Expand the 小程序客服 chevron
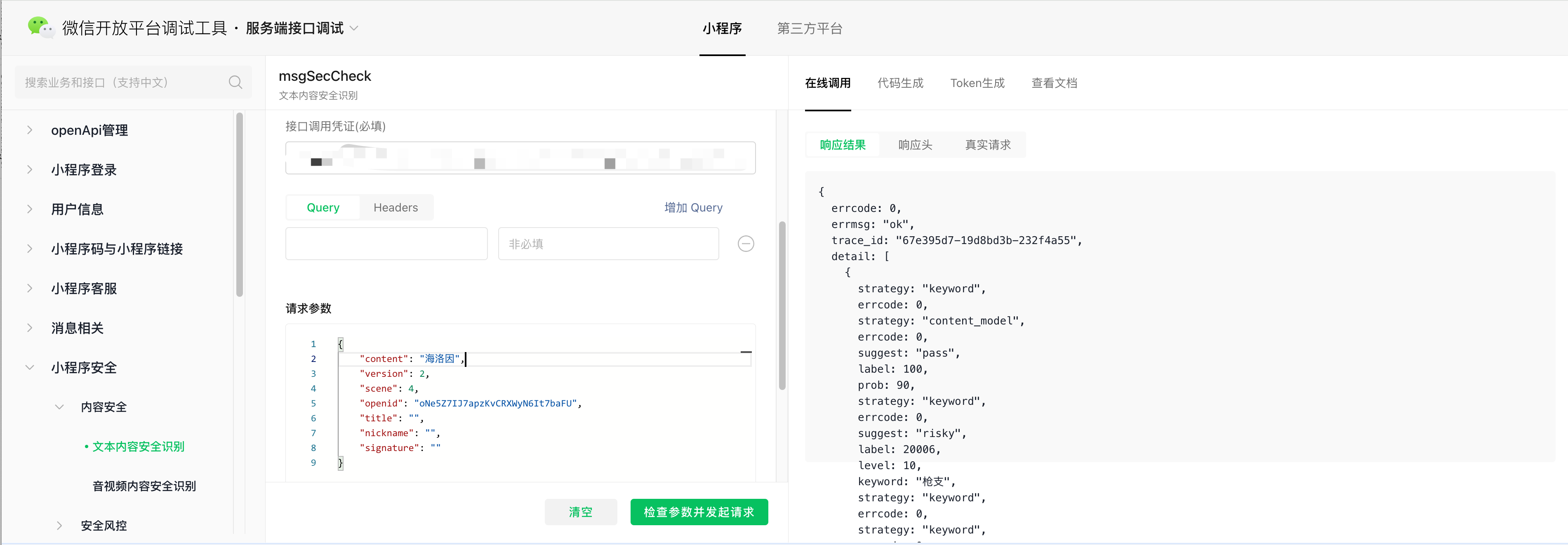This screenshot has width=1568, height=545. click(29, 288)
